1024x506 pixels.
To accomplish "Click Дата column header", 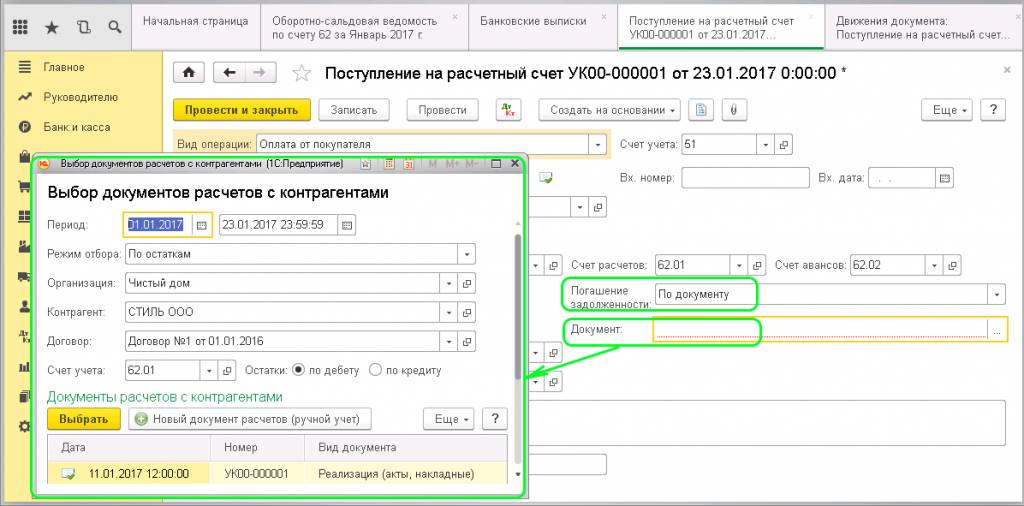I will tap(129, 448).
